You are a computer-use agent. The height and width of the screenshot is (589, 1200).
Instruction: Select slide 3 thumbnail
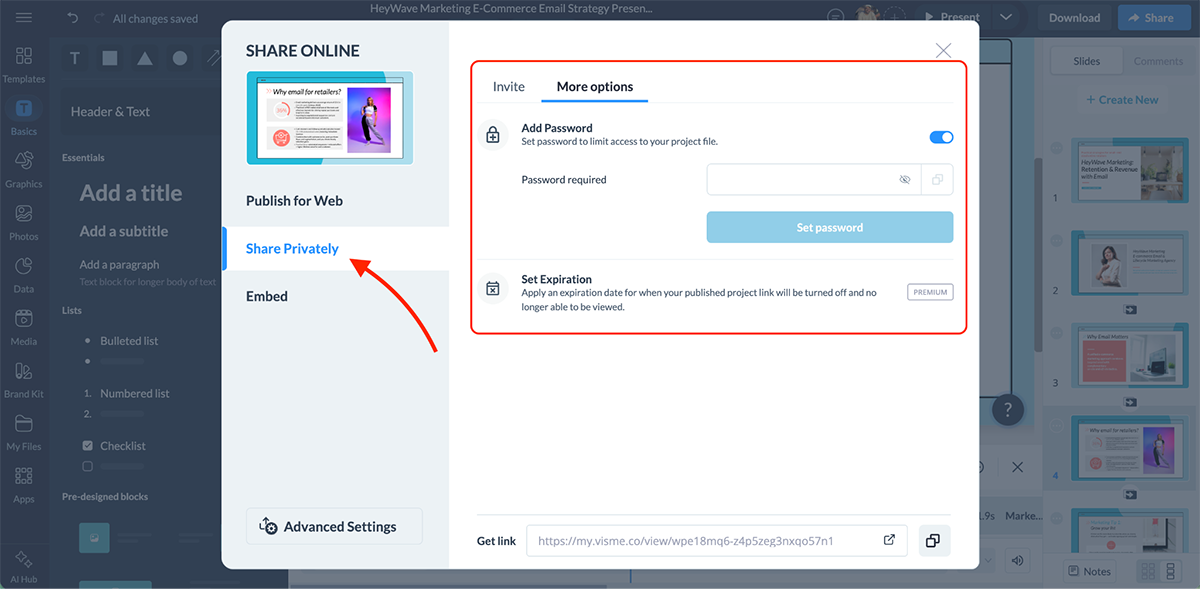(1130, 355)
